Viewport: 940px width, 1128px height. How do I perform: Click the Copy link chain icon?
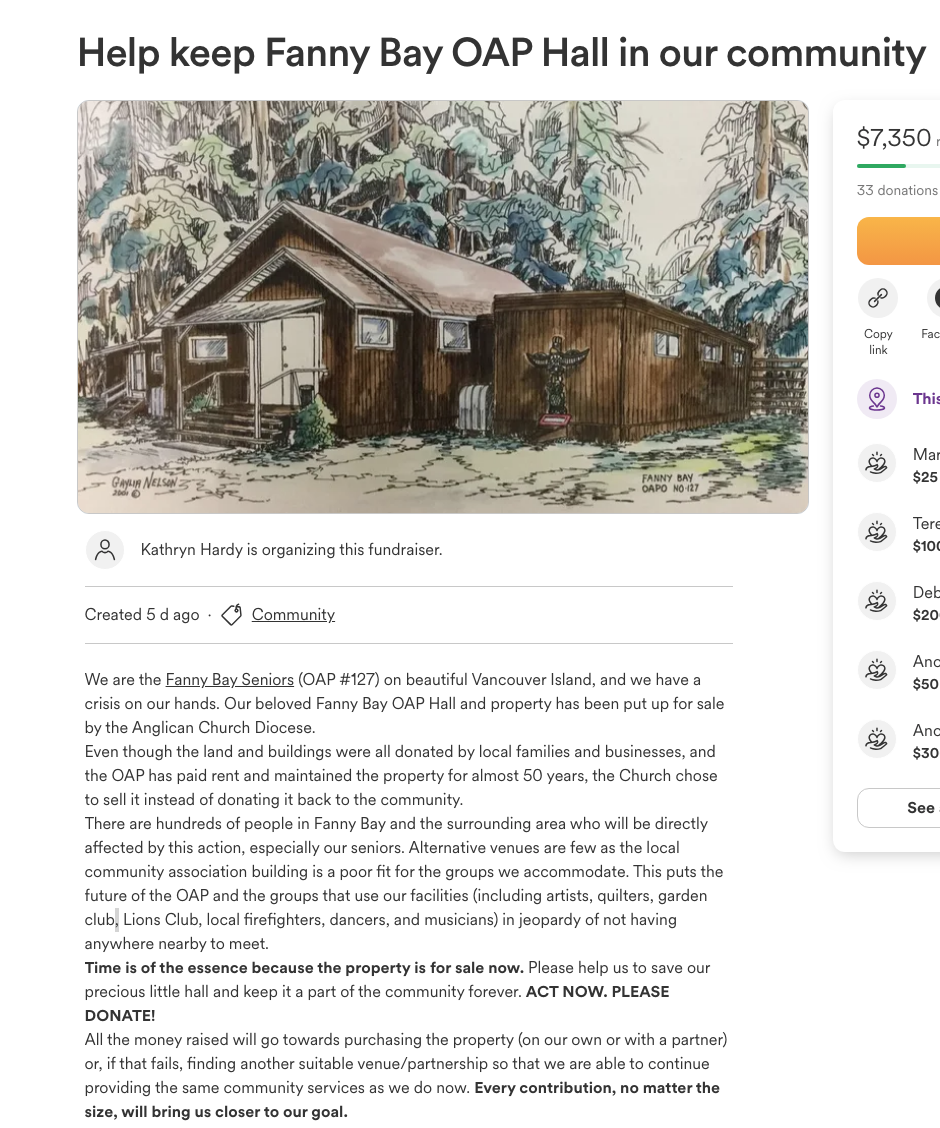[877, 298]
